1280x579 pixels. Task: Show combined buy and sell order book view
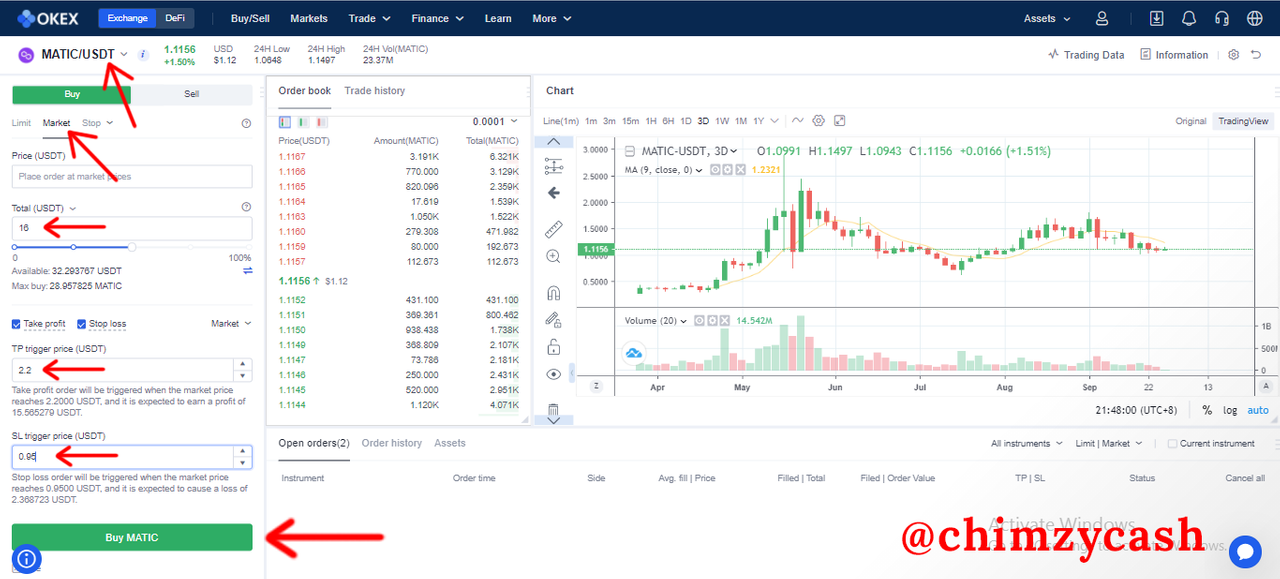click(285, 122)
